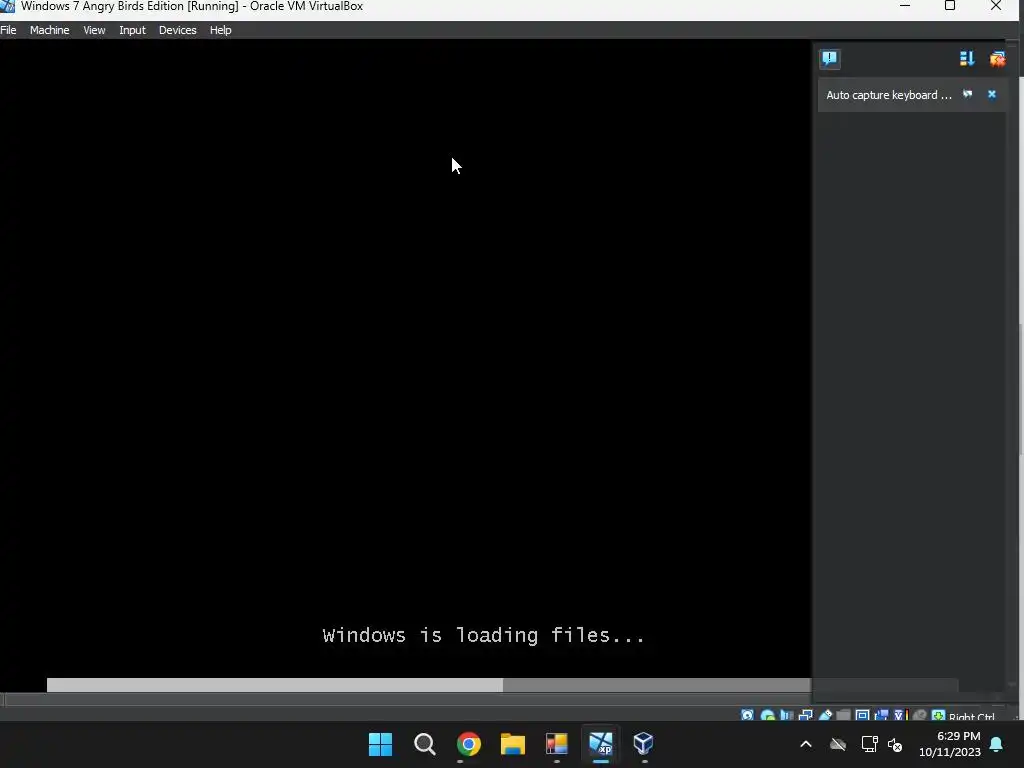Click the shared folders status icon

click(843, 716)
